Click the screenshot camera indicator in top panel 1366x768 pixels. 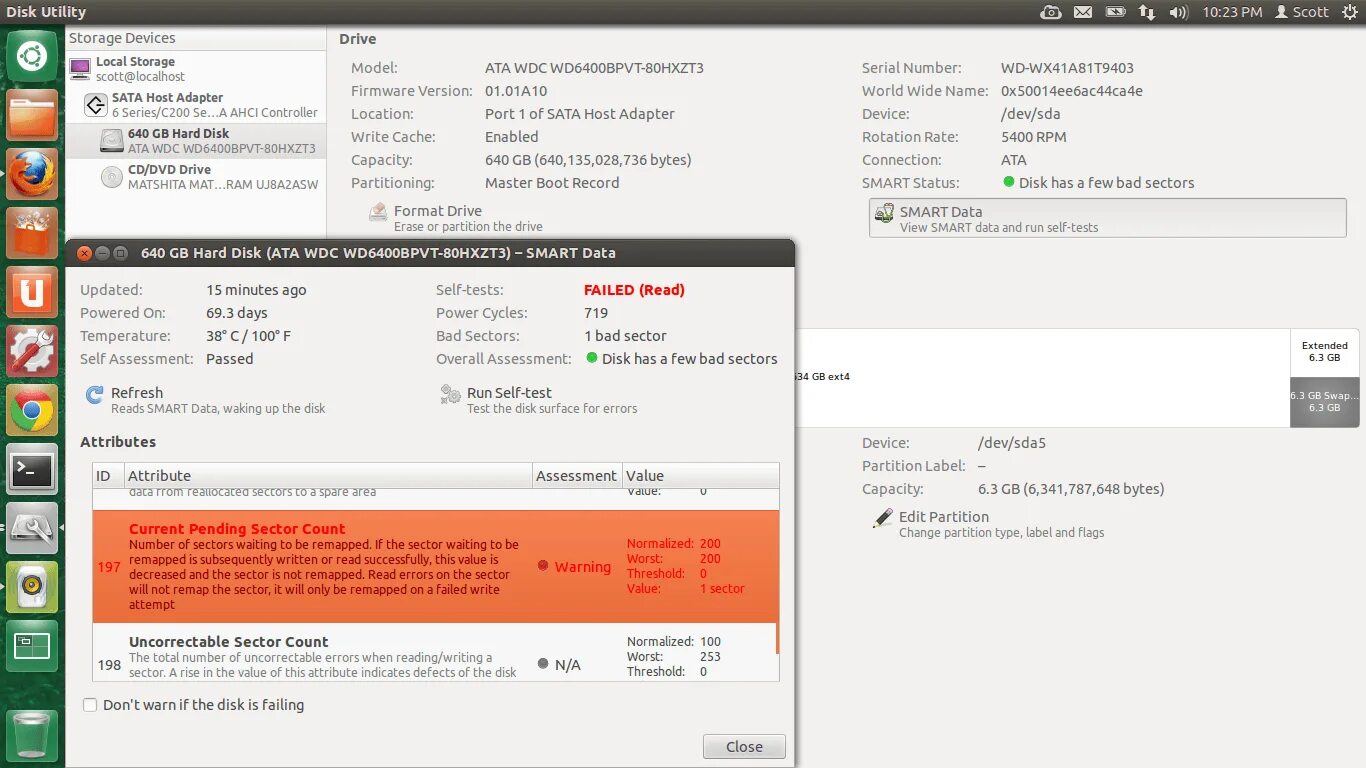(1050, 12)
